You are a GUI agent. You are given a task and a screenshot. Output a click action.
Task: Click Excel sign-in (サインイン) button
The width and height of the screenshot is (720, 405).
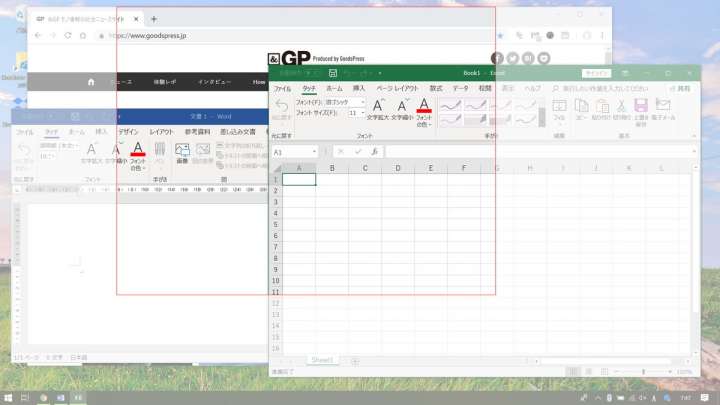(x=596, y=73)
